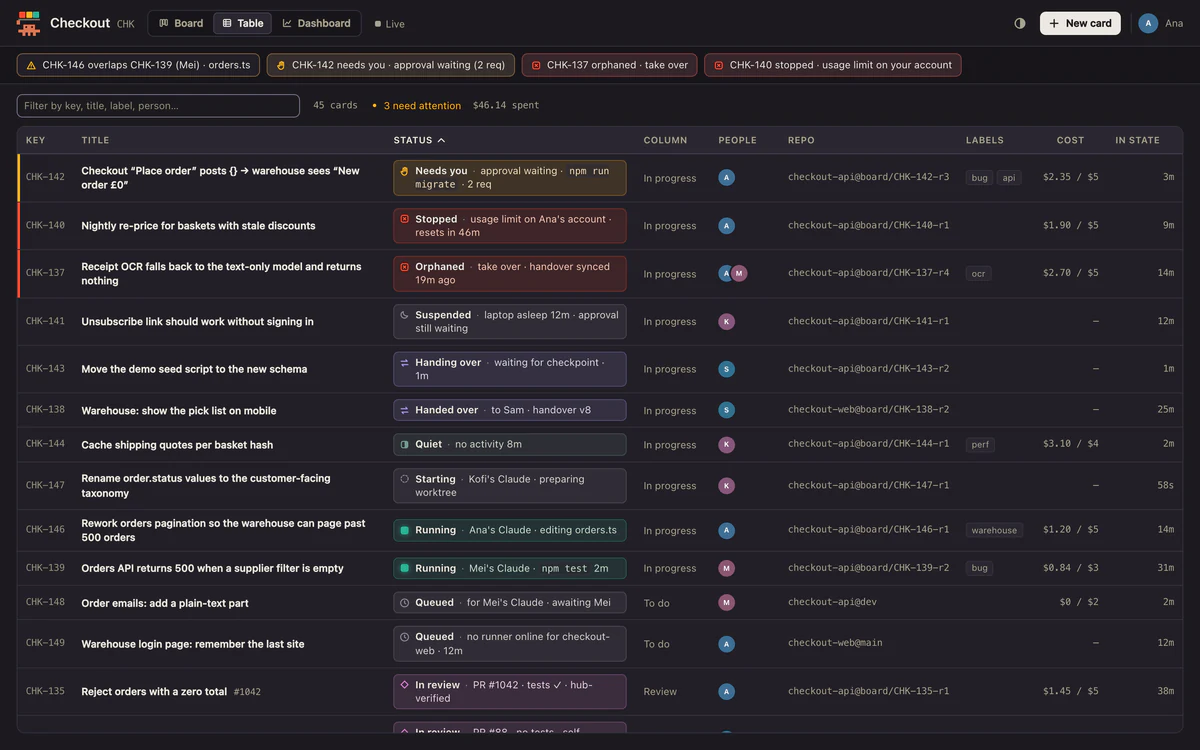The height and width of the screenshot is (750, 1200).
Task: Click the Queued clock icon for CHK-148
Action: (405, 603)
